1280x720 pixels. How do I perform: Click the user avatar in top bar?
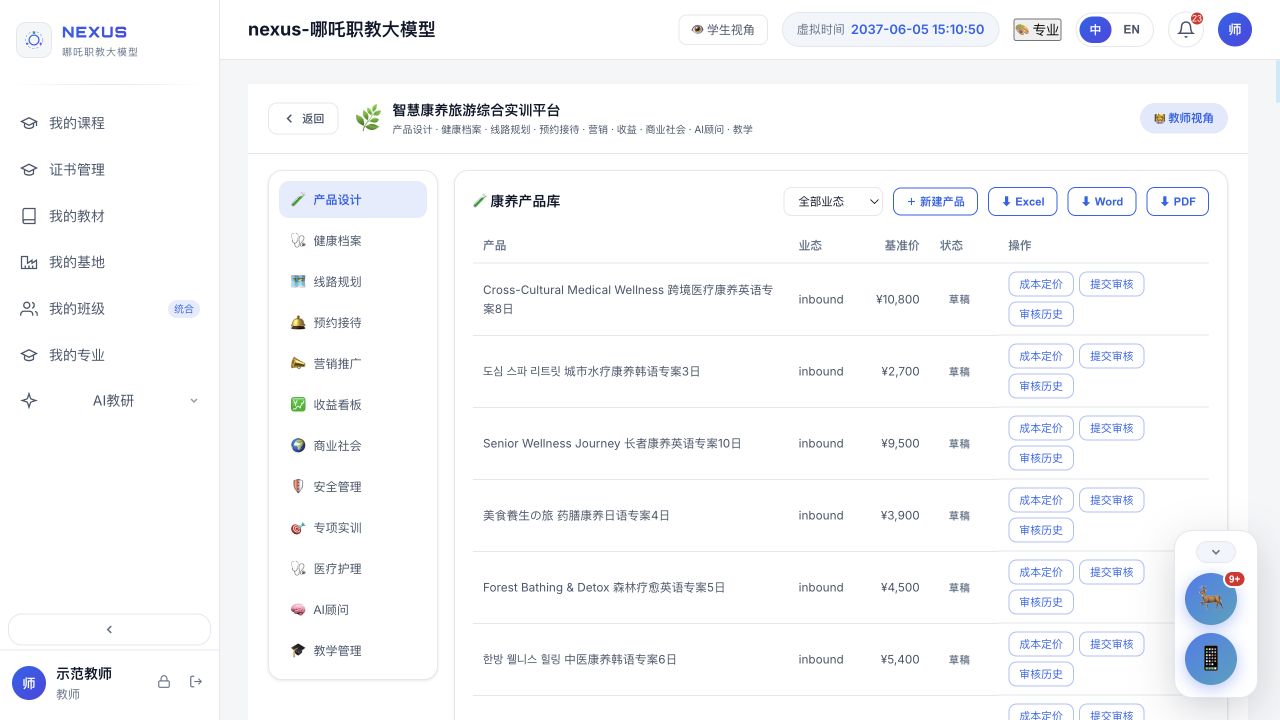pyautogui.click(x=1235, y=30)
